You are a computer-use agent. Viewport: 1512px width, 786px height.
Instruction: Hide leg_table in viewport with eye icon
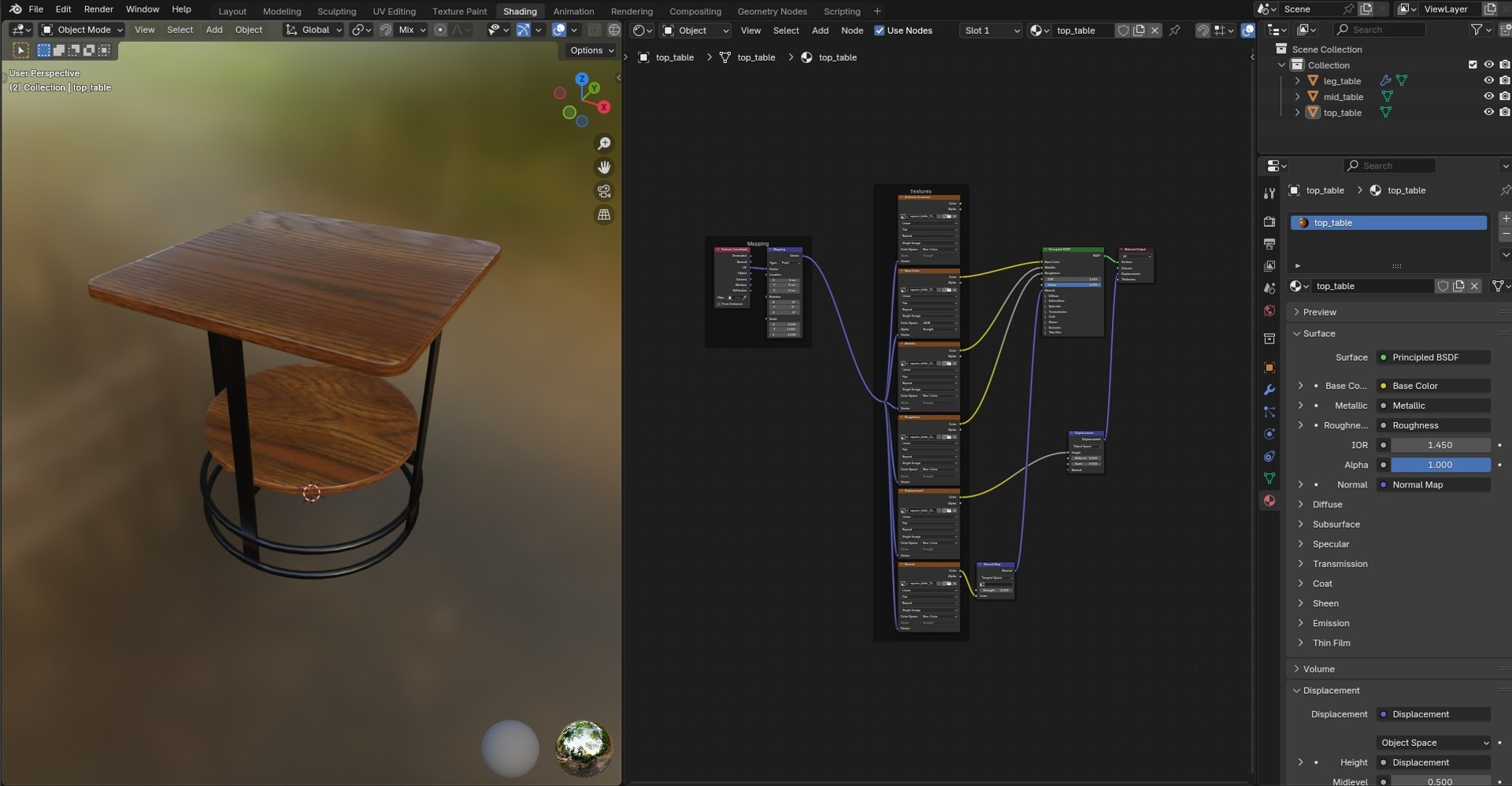coord(1488,80)
